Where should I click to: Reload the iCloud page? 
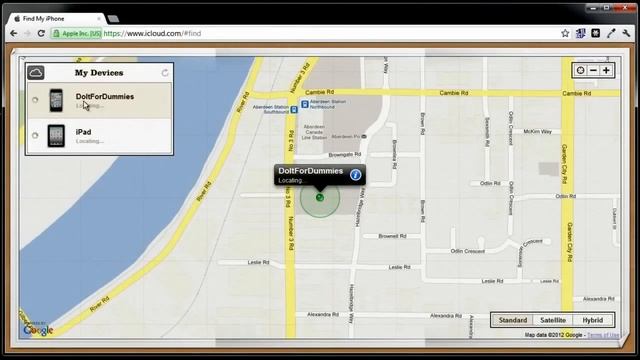click(41, 33)
